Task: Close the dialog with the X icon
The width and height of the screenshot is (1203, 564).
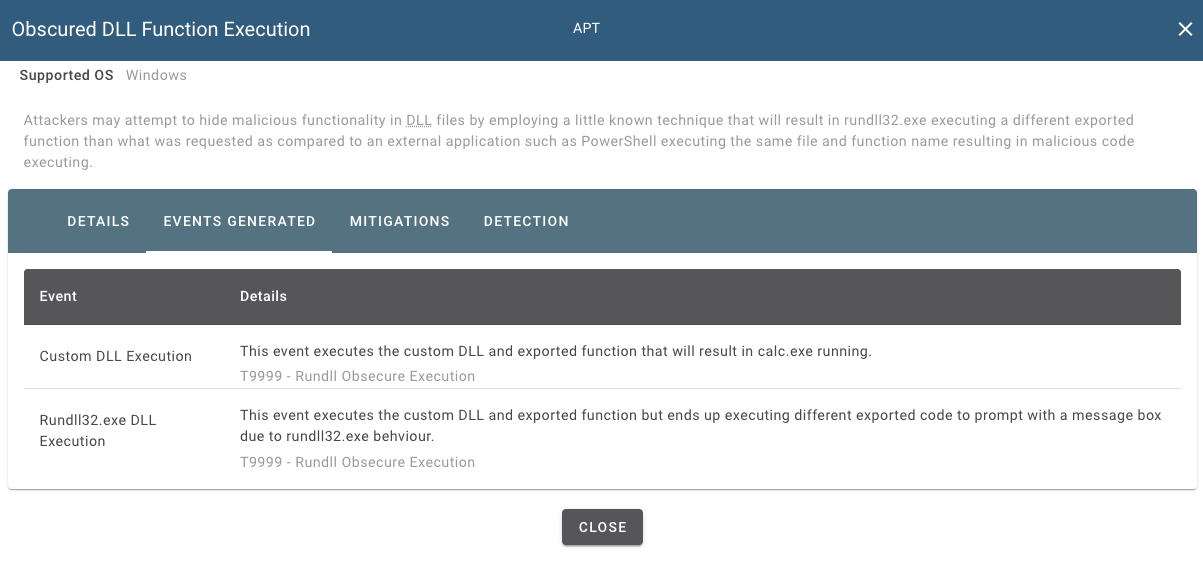Action: pyautogui.click(x=1185, y=30)
